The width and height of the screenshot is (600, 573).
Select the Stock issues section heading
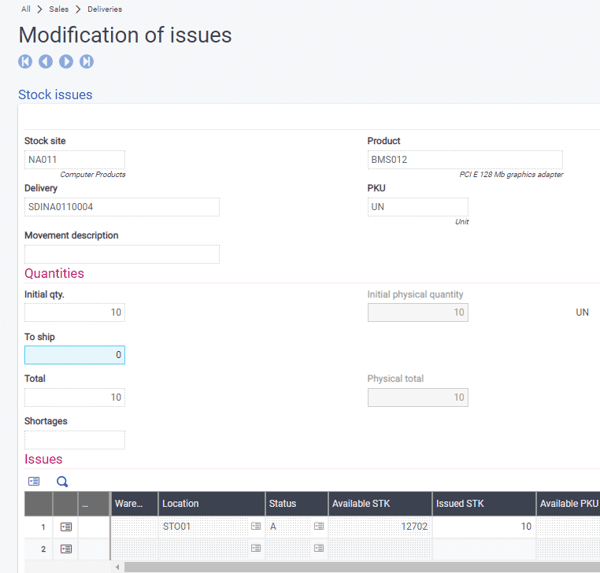point(55,95)
